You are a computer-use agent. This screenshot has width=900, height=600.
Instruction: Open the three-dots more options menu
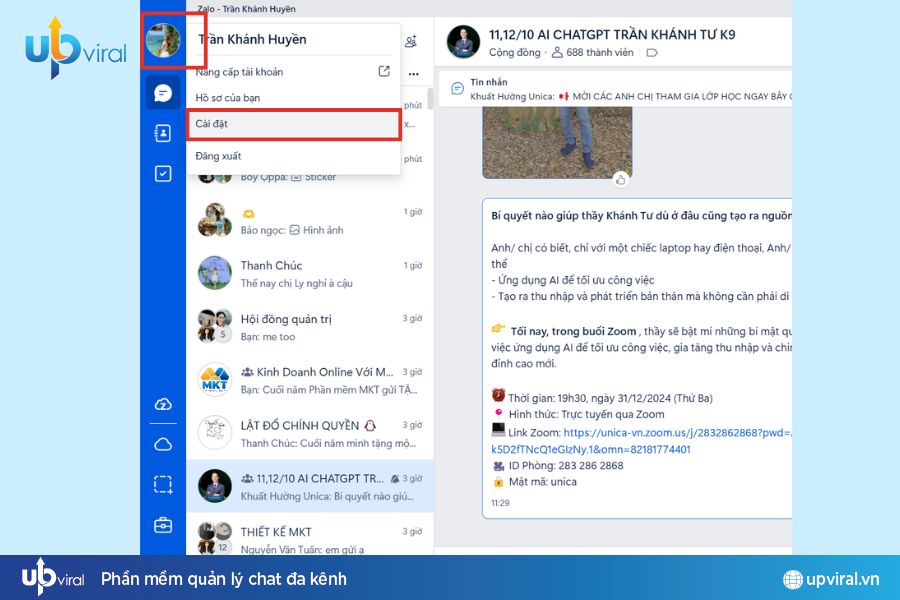tap(413, 73)
